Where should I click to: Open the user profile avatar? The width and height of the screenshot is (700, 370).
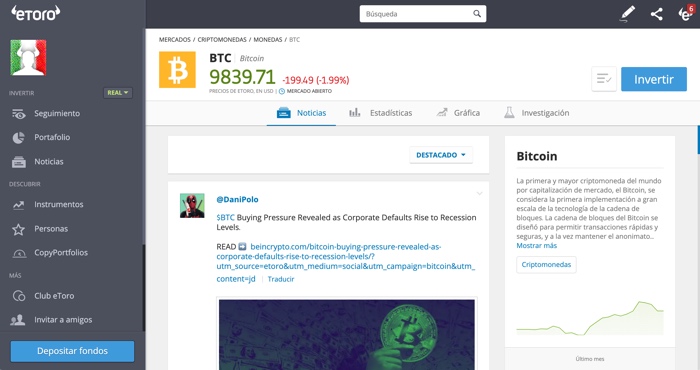click(29, 58)
